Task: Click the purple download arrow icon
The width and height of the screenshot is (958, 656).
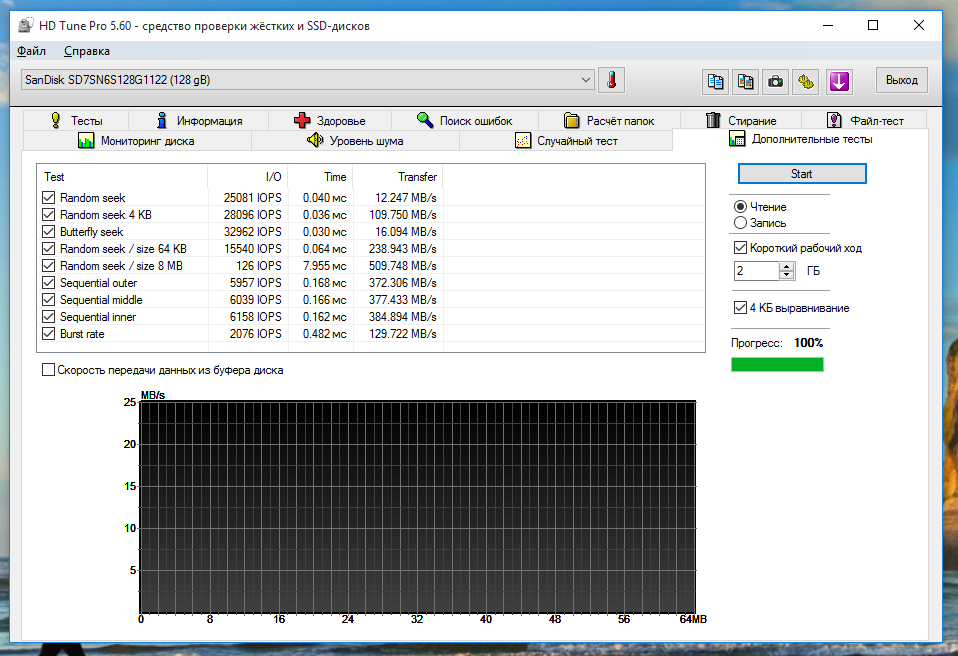Action: tap(839, 81)
